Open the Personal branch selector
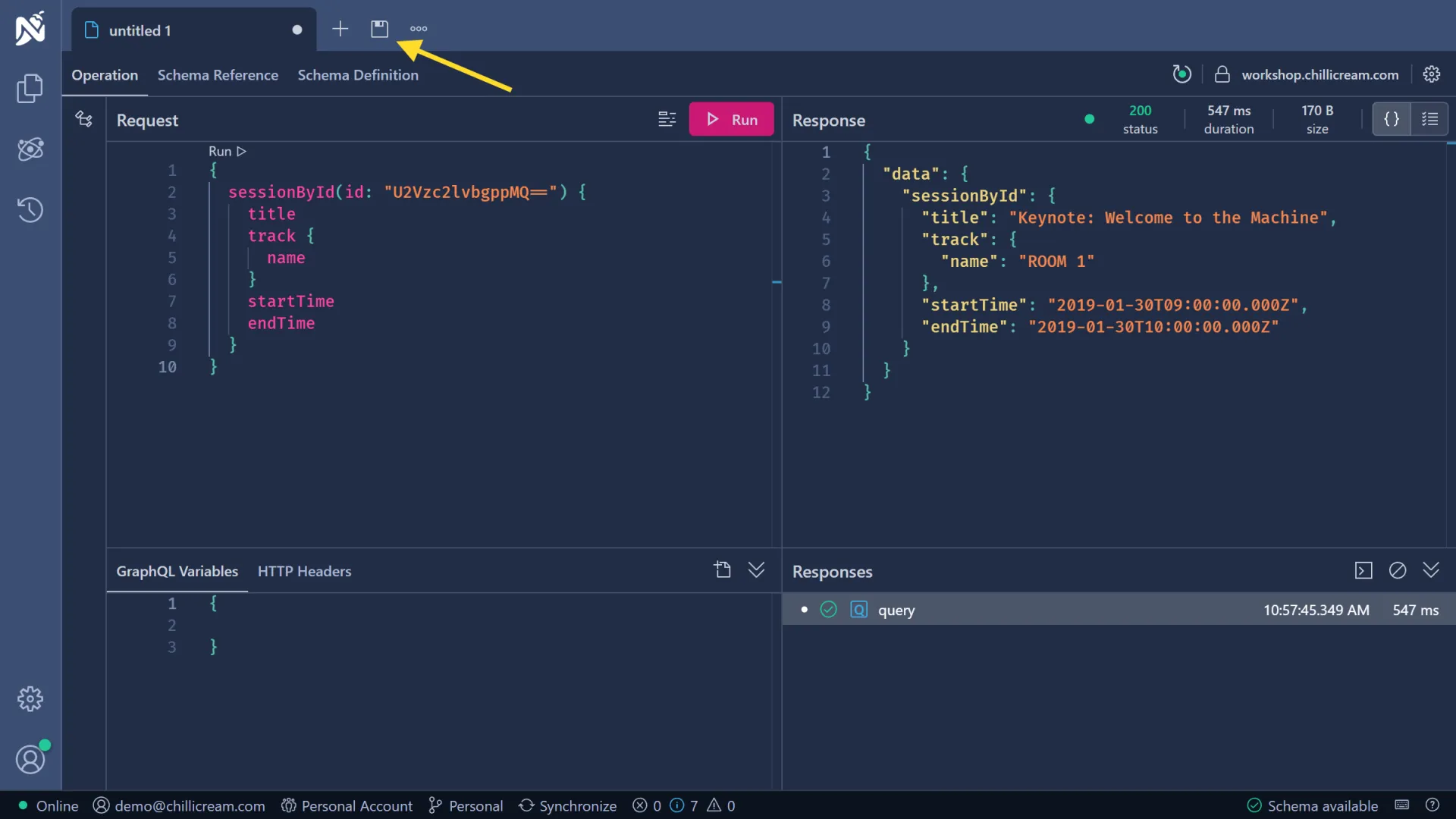Image resolution: width=1456 pixels, height=819 pixels. point(466,805)
